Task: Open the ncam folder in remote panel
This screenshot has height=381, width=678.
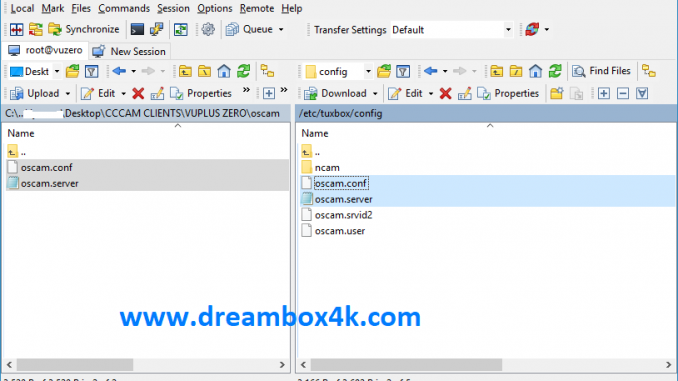Action: (x=327, y=168)
